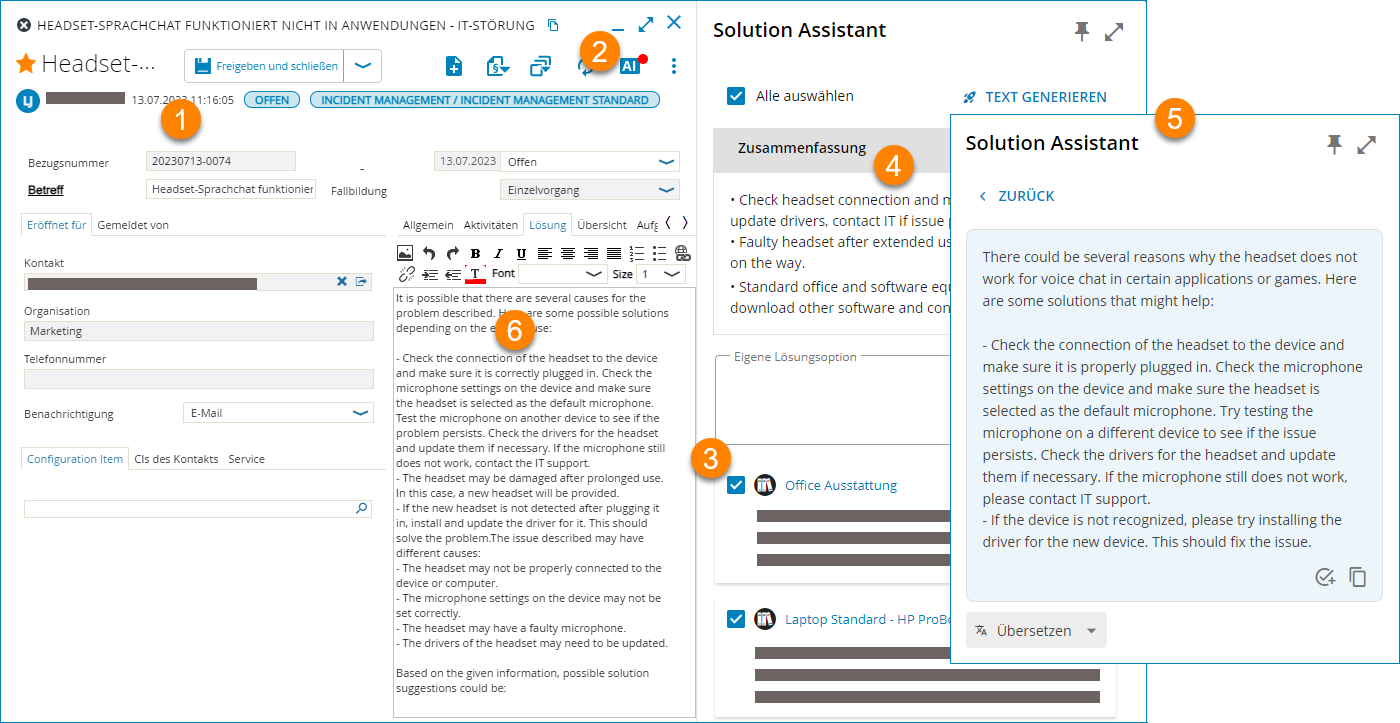Align text left
Viewport: 1400px width, 723px height.
click(545, 253)
